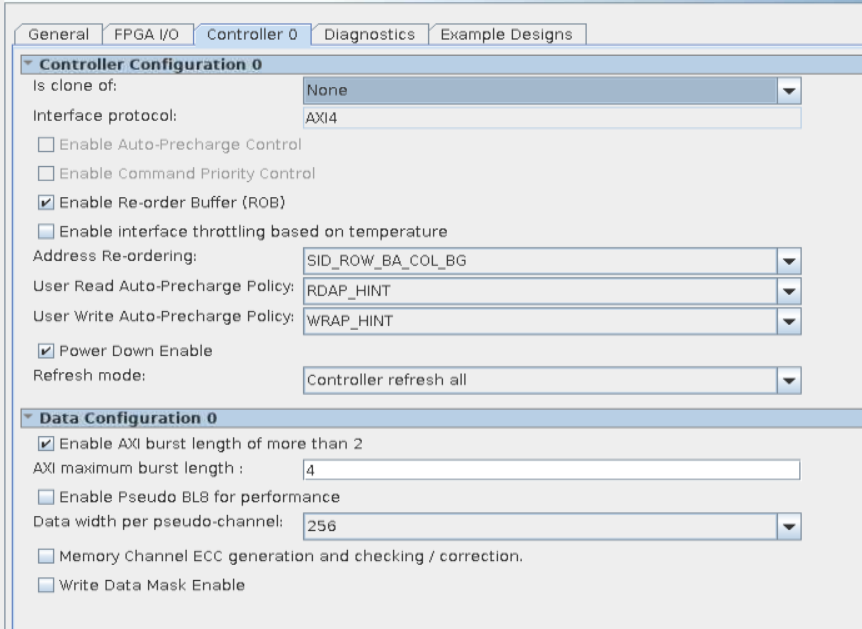Collapse the Data Configuration 0 section

point(27,417)
